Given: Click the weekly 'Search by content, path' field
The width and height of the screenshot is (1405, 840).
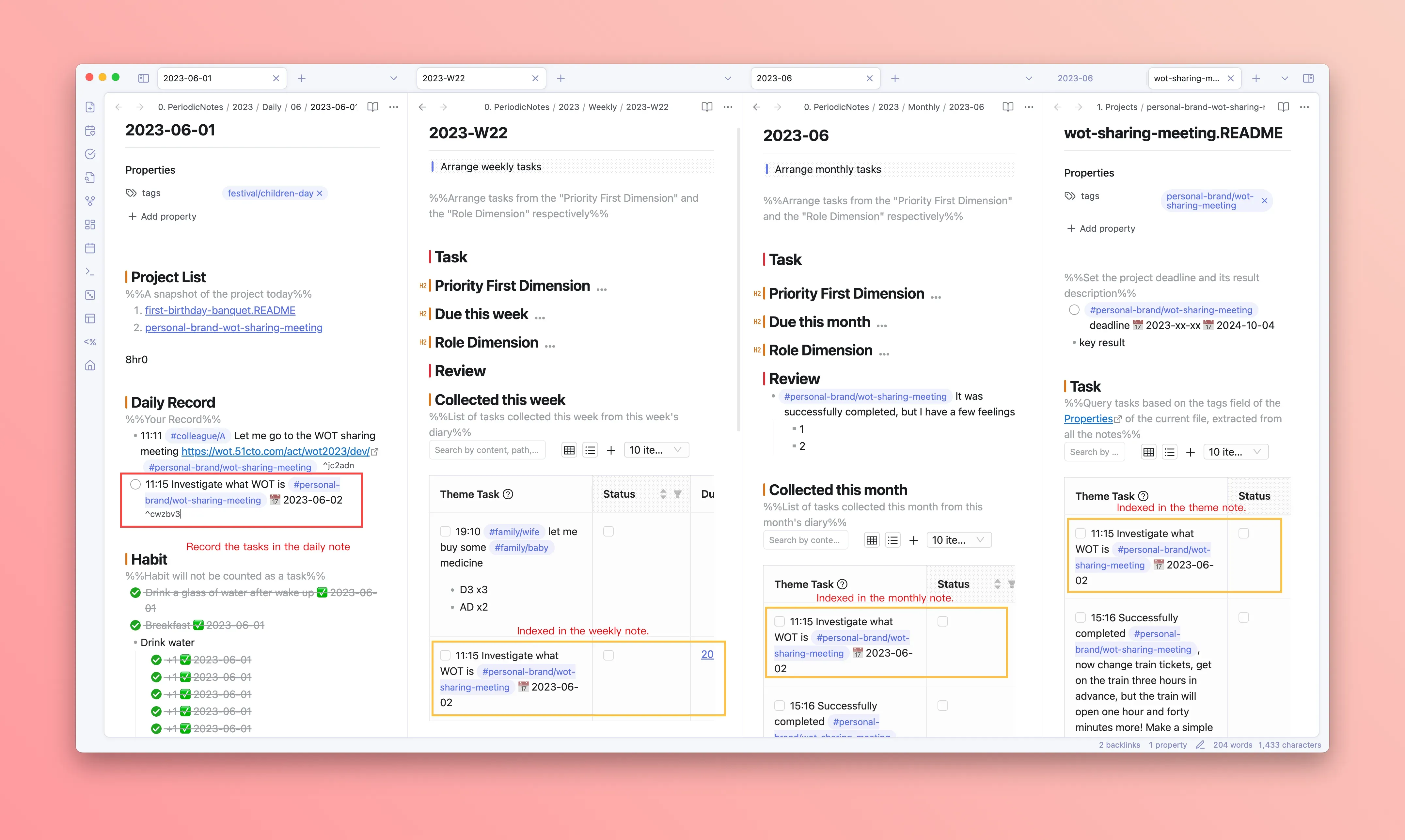Looking at the screenshot, I should pos(487,450).
